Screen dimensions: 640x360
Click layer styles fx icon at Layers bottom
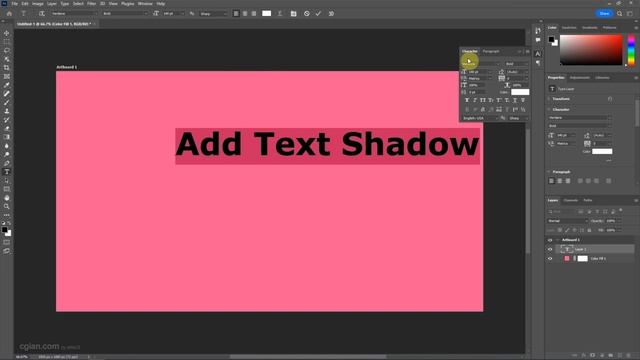point(584,356)
